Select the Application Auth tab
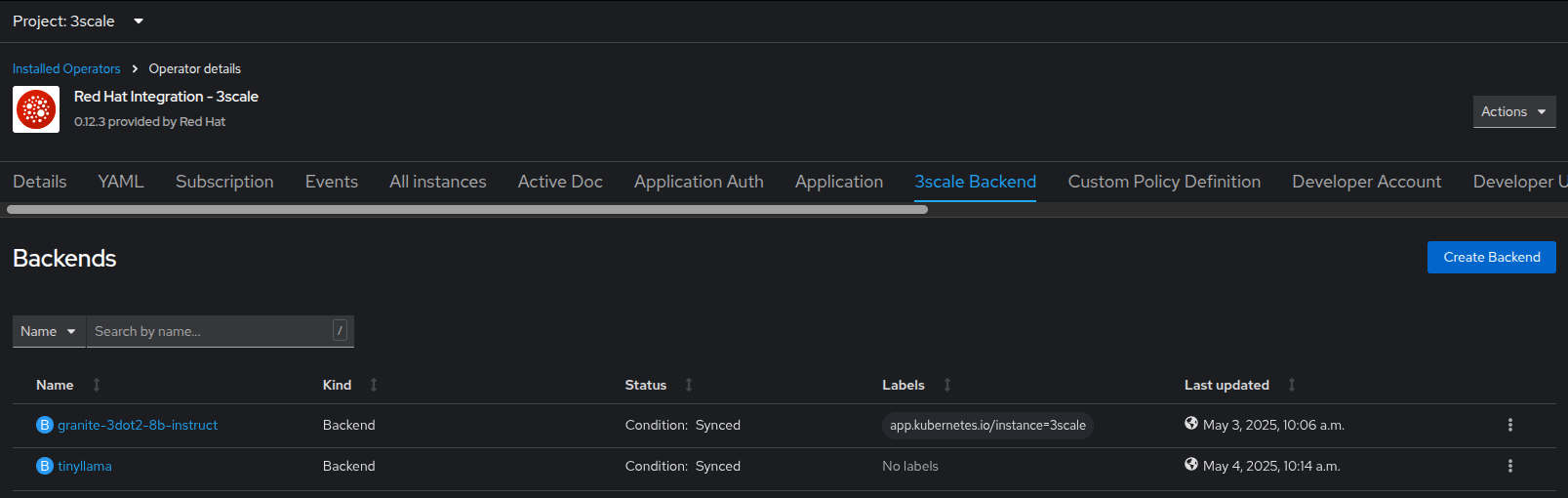The height and width of the screenshot is (498, 1568). pyautogui.click(x=699, y=182)
